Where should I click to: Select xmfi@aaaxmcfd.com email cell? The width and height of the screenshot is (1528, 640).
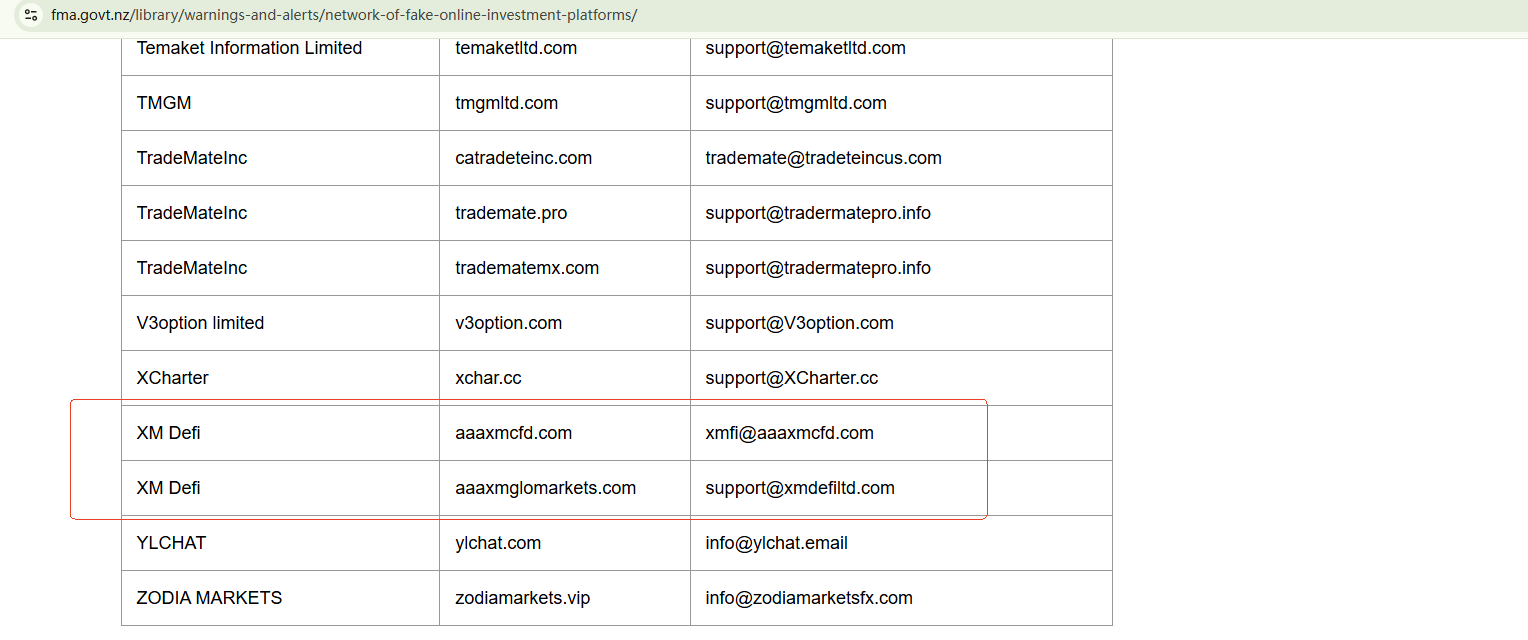pos(901,433)
